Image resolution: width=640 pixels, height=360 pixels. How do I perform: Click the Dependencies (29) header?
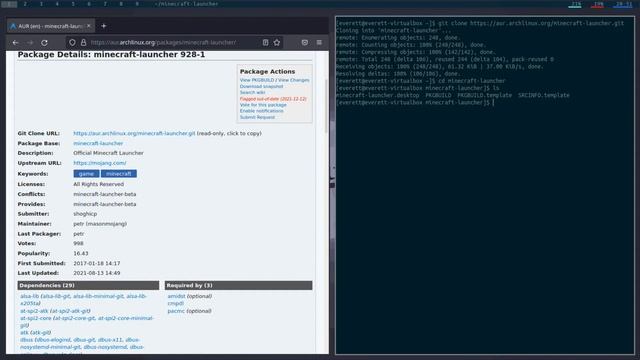[x=88, y=285]
